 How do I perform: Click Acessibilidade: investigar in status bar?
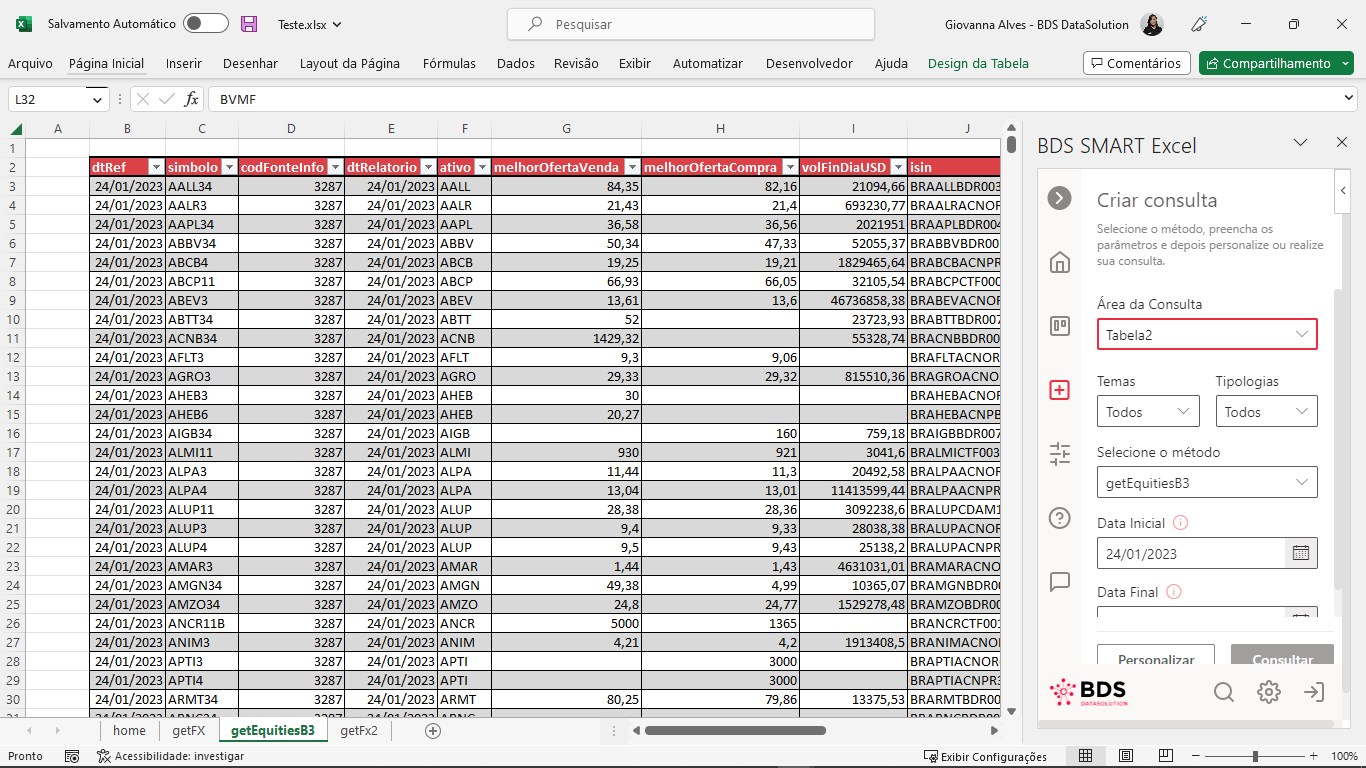pos(170,757)
